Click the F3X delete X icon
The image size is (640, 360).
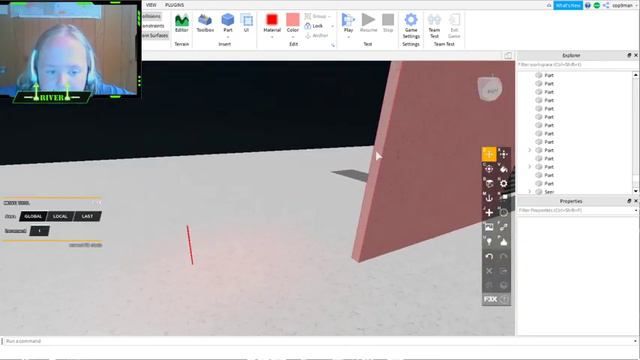[x=489, y=271]
